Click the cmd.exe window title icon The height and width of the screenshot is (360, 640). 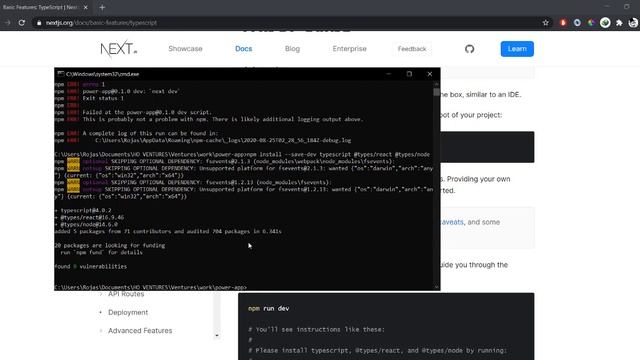60,74
